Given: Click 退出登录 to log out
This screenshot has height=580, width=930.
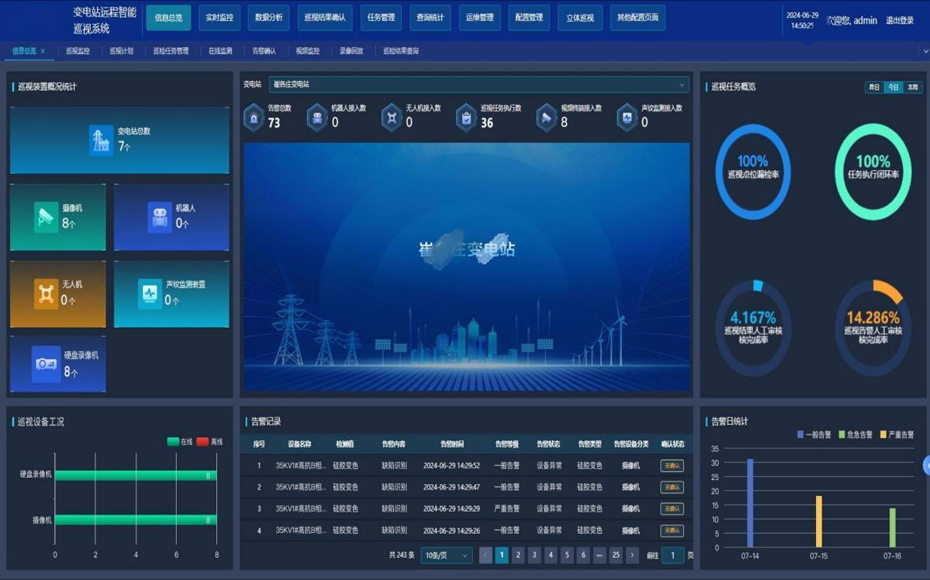Looking at the screenshot, I should pyautogui.click(x=899, y=21).
